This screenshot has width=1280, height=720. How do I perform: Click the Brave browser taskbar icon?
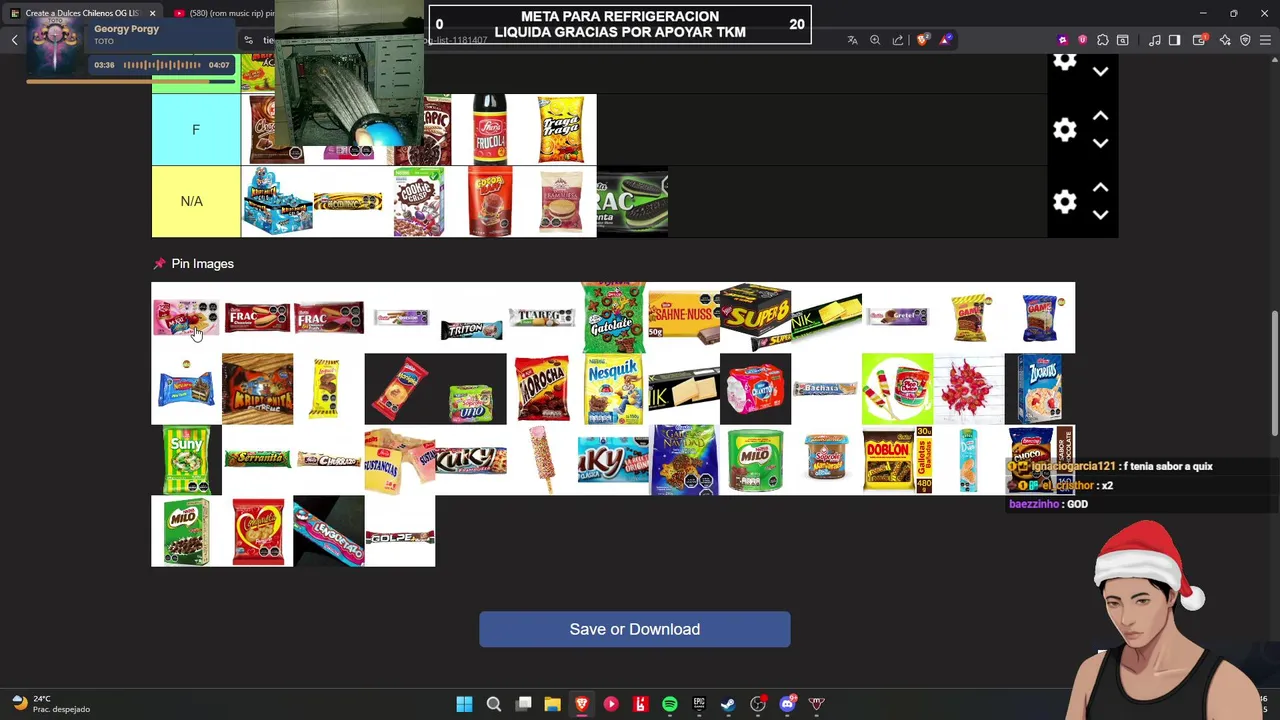(x=581, y=704)
